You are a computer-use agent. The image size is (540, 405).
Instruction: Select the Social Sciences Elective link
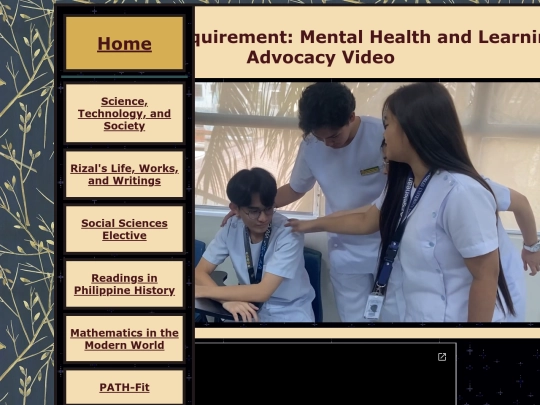click(x=124, y=229)
